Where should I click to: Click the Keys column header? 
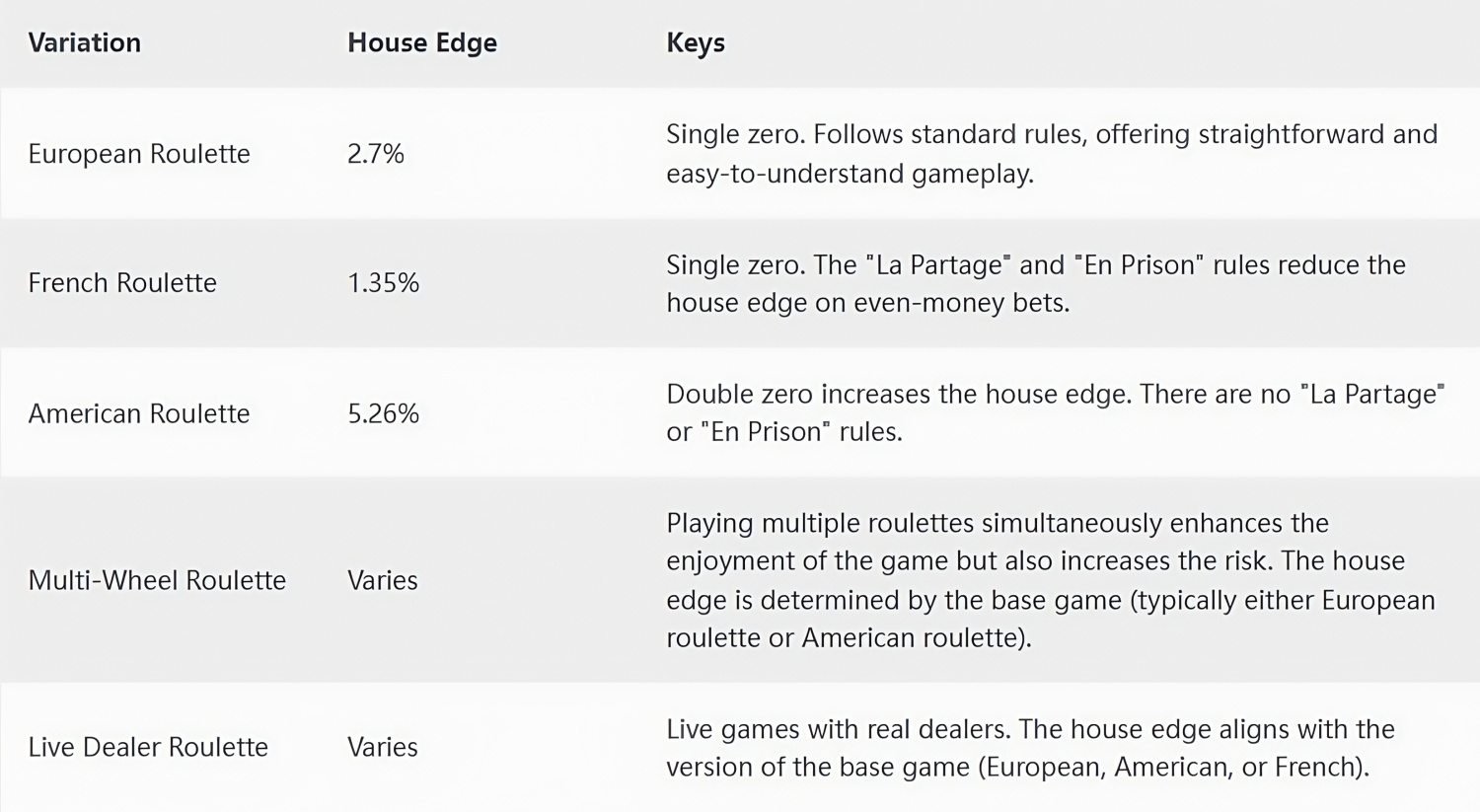click(696, 43)
